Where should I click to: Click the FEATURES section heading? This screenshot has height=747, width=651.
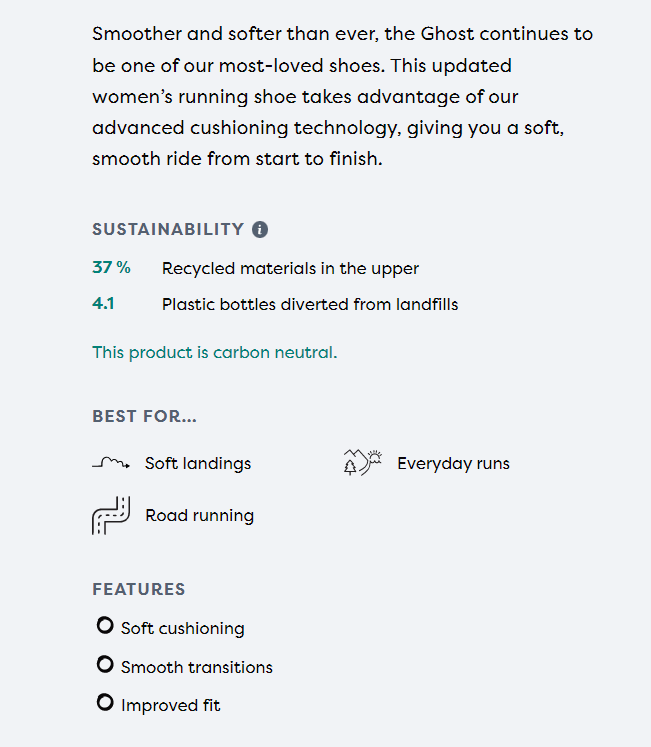click(138, 589)
